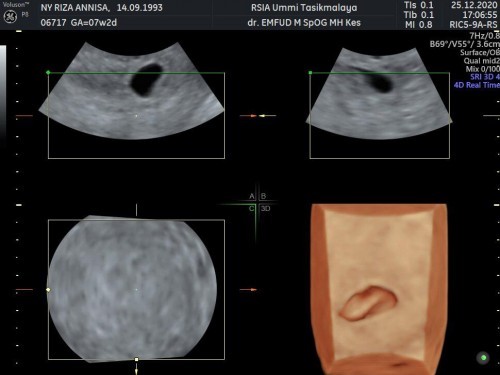Screen dimensions: 500x375
Task: Click the green render-box handle in panel A
Action: coord(48,72)
